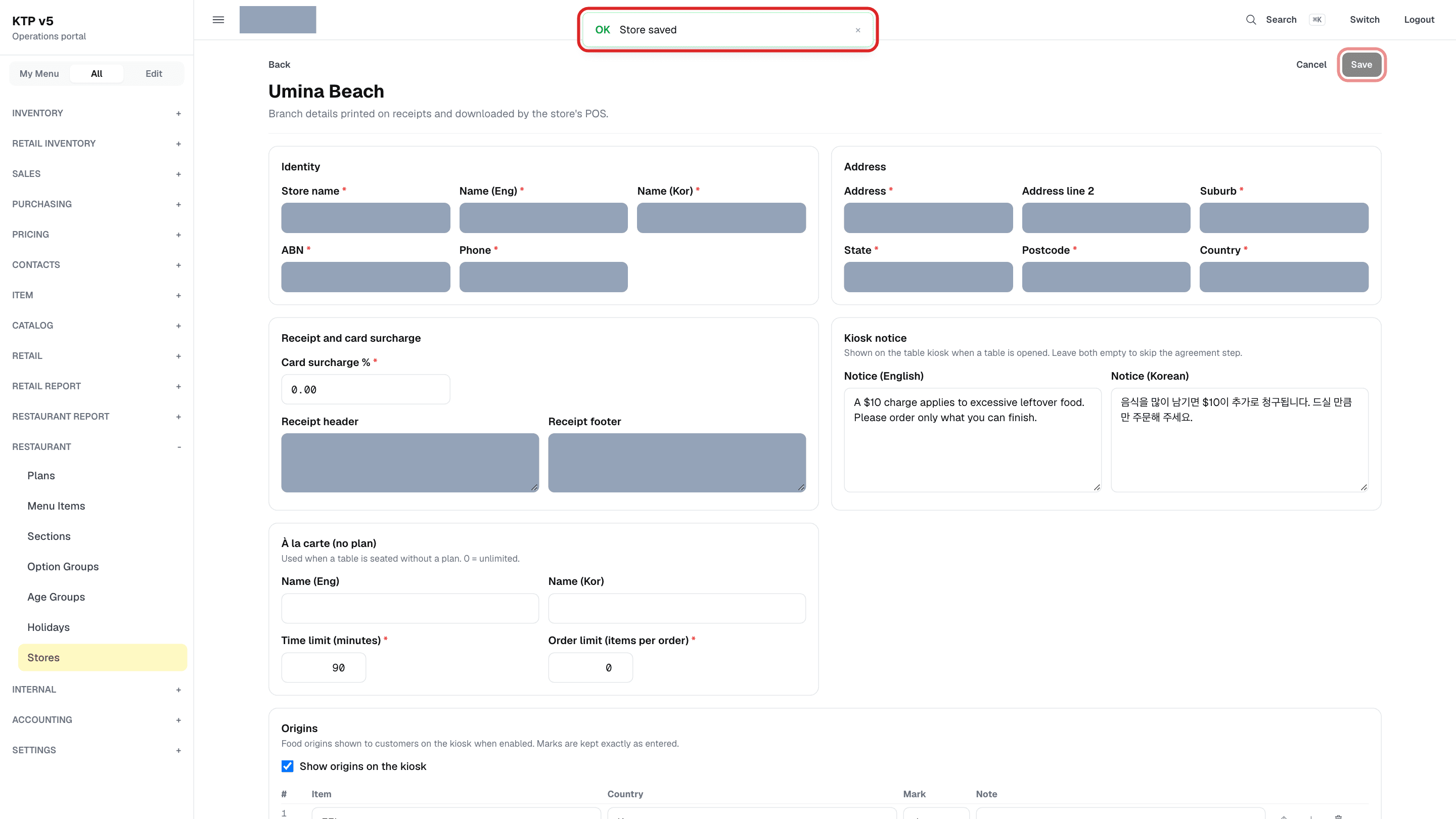1456x819 pixels.
Task: Expand the INTERNAL section
Action: click(97, 690)
